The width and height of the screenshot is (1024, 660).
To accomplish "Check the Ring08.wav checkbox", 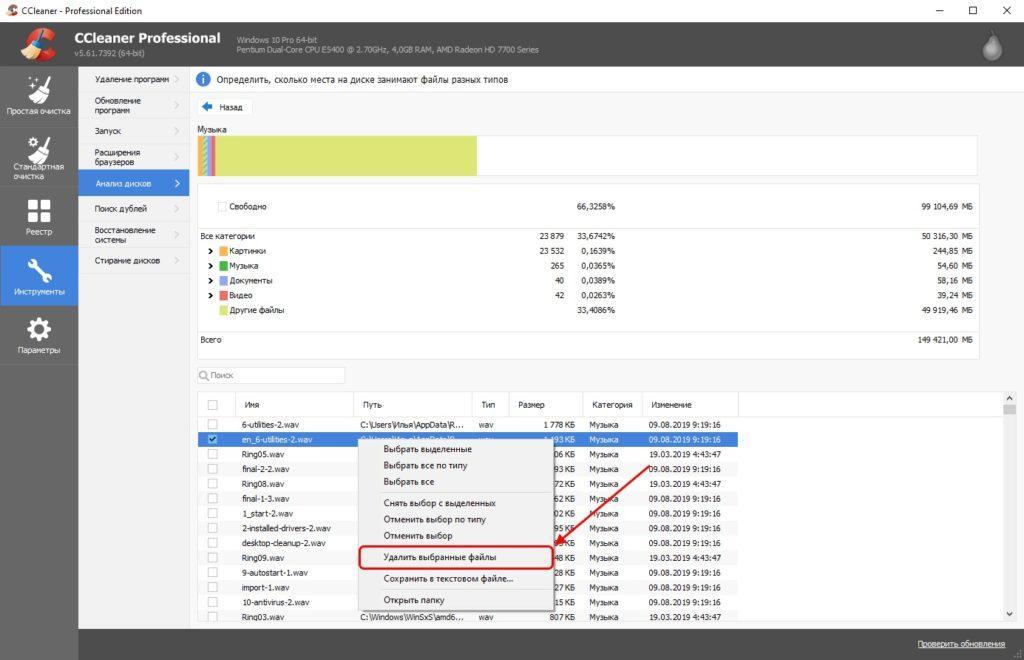I will 212,484.
